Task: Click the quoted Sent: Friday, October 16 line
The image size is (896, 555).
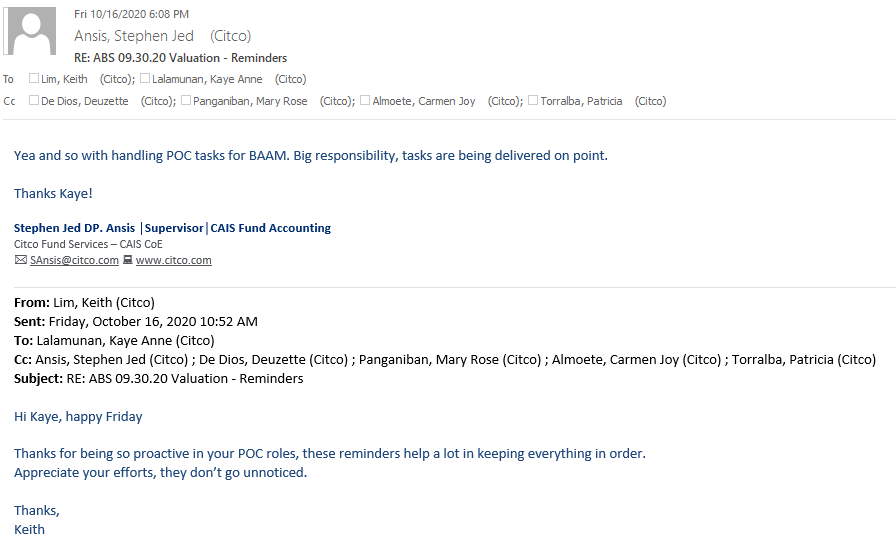Action: click(136, 321)
